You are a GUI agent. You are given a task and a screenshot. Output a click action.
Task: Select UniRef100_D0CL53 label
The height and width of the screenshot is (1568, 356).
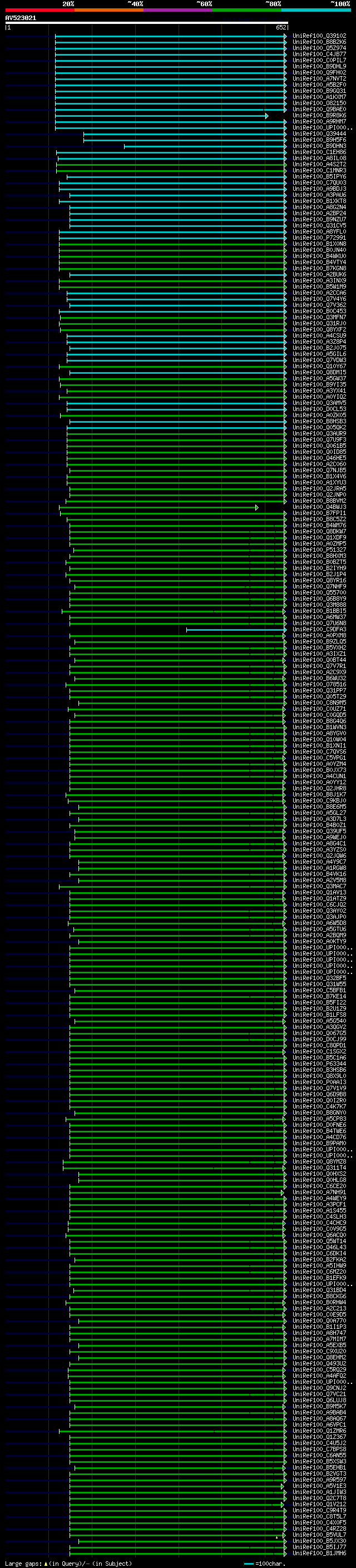319,409
